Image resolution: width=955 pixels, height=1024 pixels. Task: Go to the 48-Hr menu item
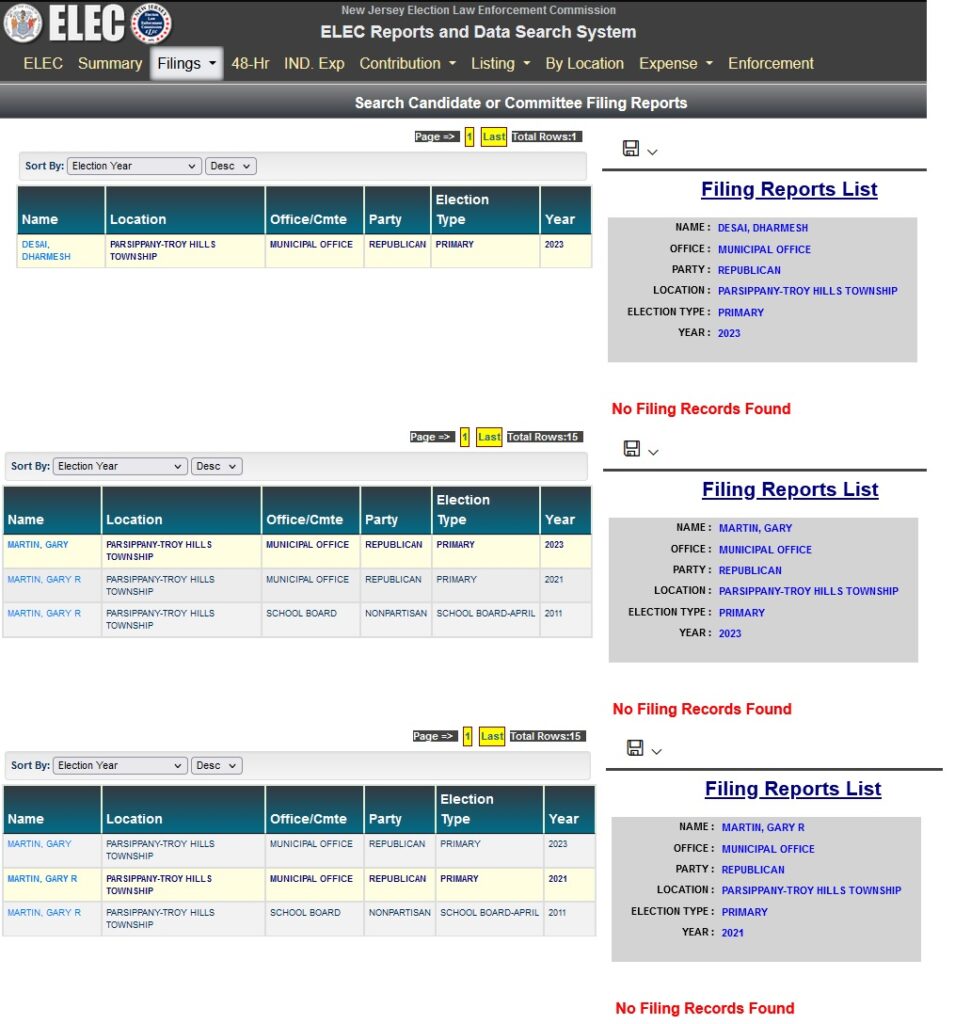250,63
